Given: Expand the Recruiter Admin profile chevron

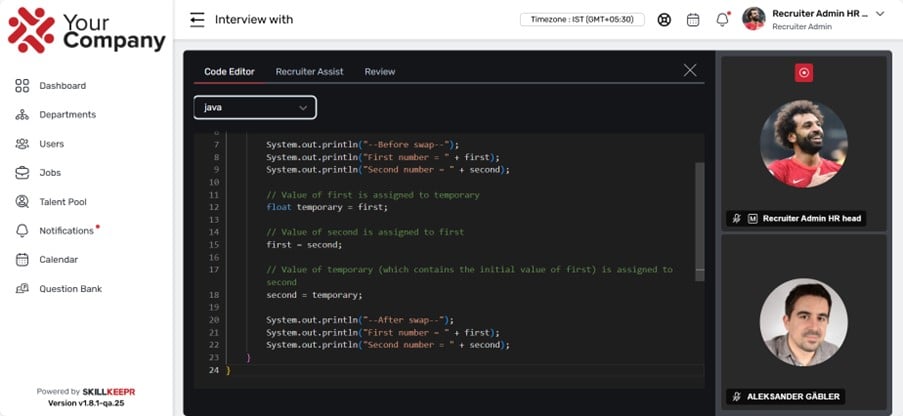Looking at the screenshot, I should [x=880, y=14].
